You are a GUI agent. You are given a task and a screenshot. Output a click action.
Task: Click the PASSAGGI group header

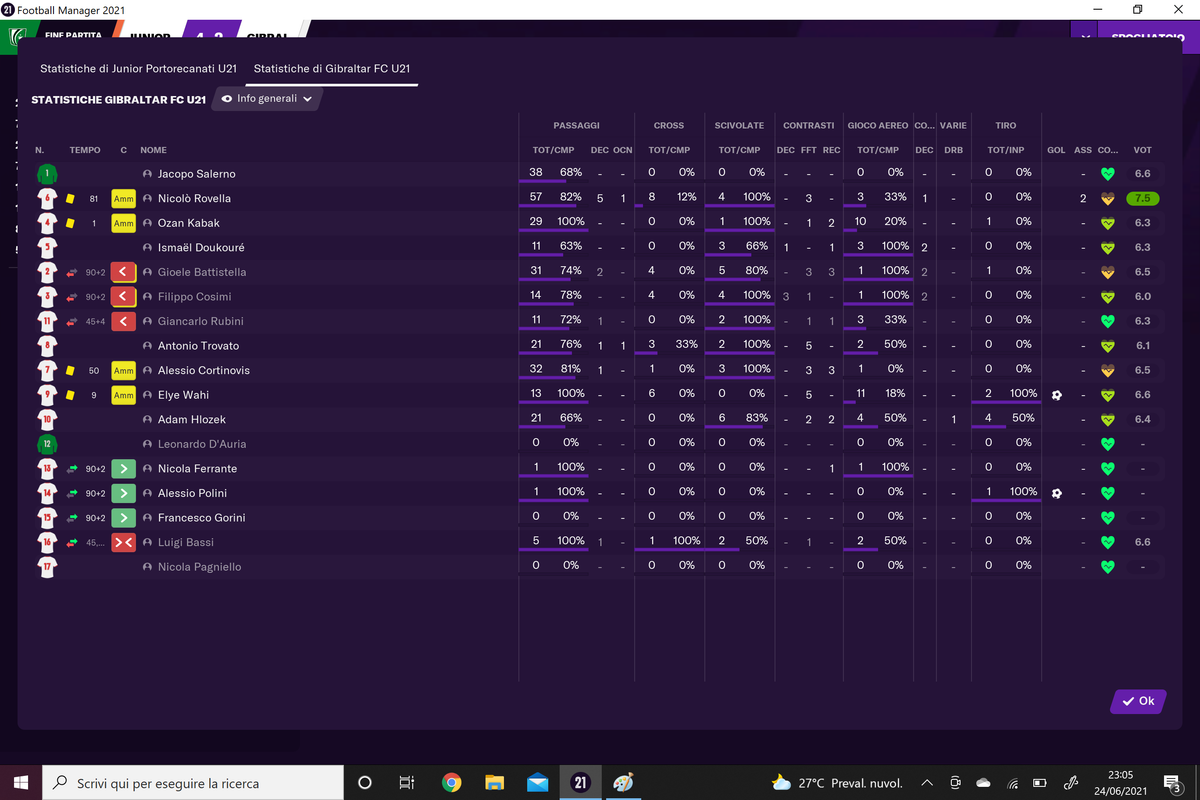pos(576,125)
